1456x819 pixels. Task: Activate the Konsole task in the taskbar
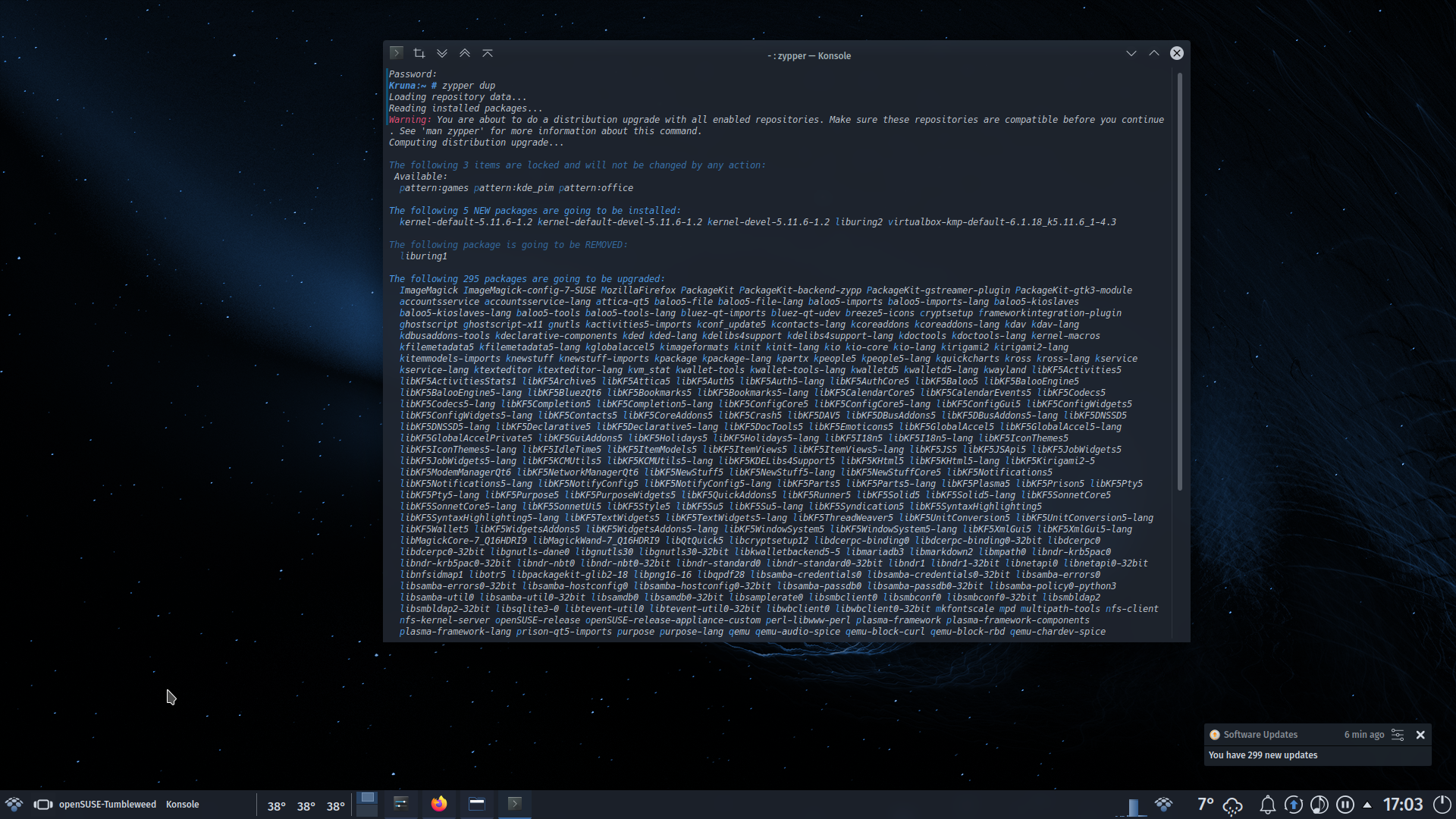coord(515,804)
